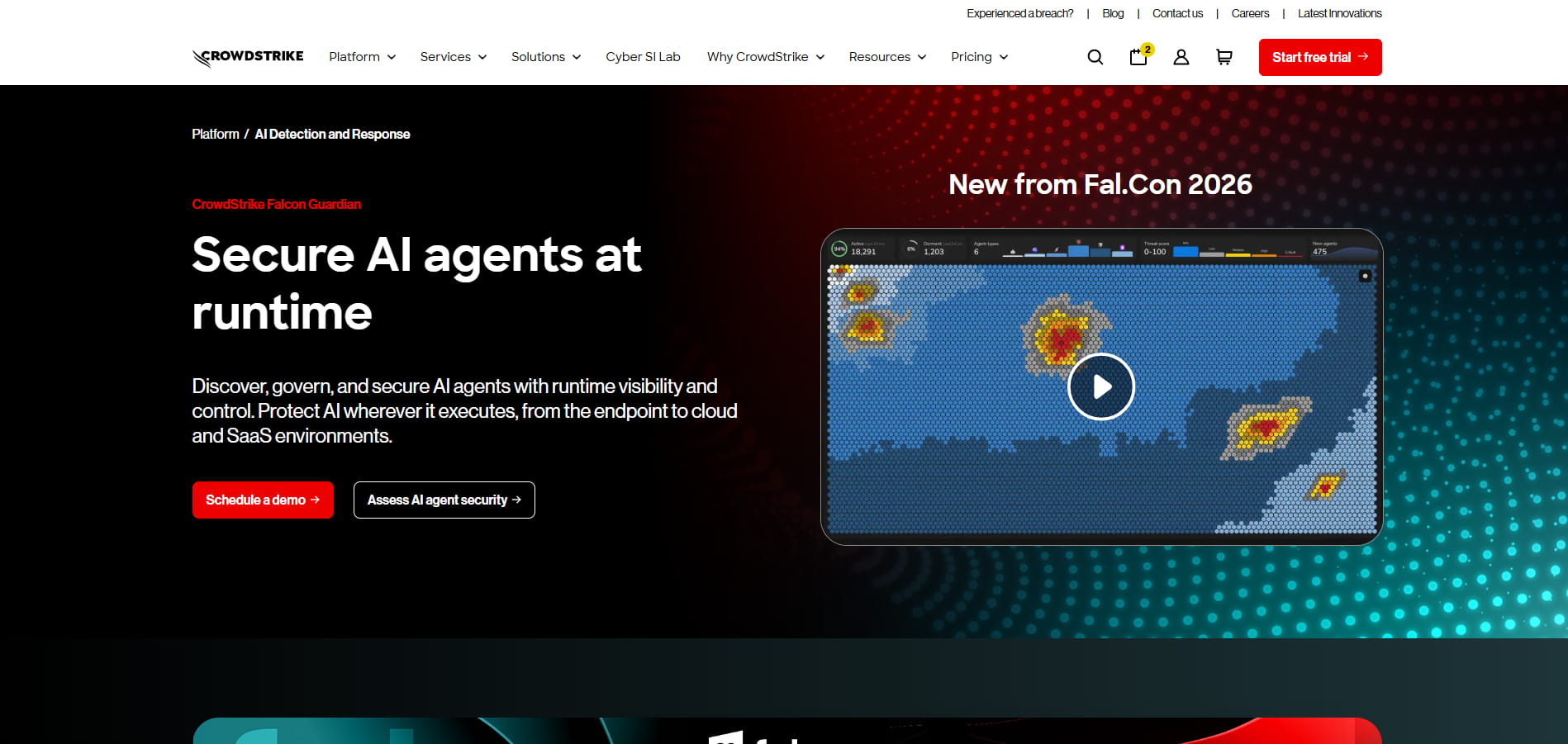Image resolution: width=1568 pixels, height=744 pixels.
Task: Click the Secure AI agents at runtime heading
Action: (x=416, y=283)
